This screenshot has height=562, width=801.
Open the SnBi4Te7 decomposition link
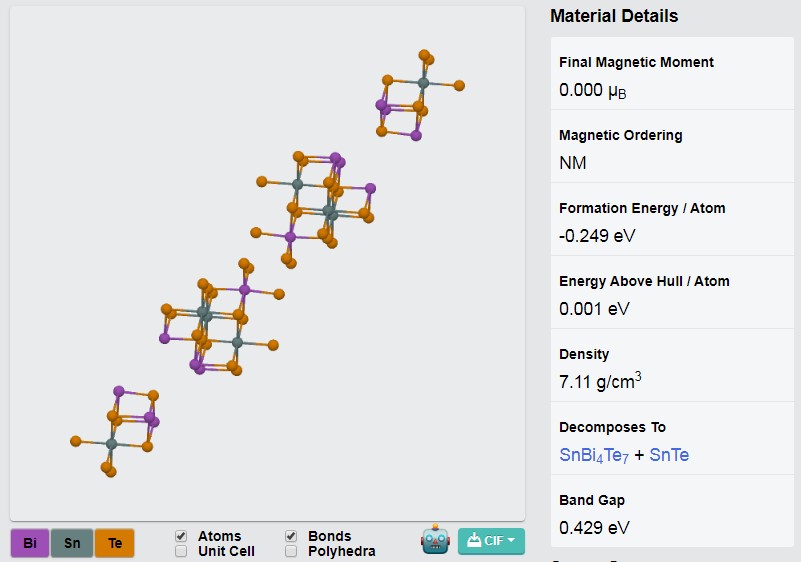click(x=594, y=455)
